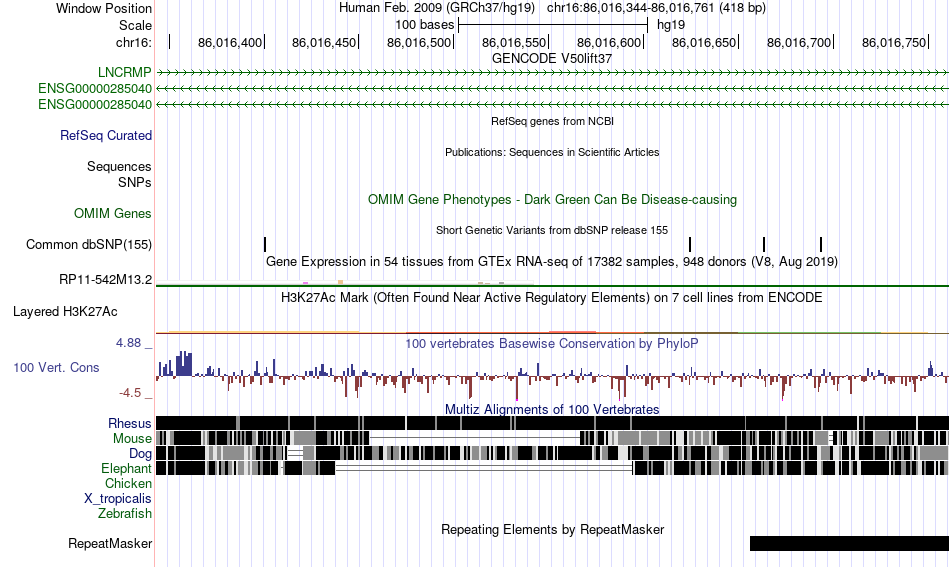Select the Chicken alignment row label
Screen dimensions: 950x567
(128, 483)
